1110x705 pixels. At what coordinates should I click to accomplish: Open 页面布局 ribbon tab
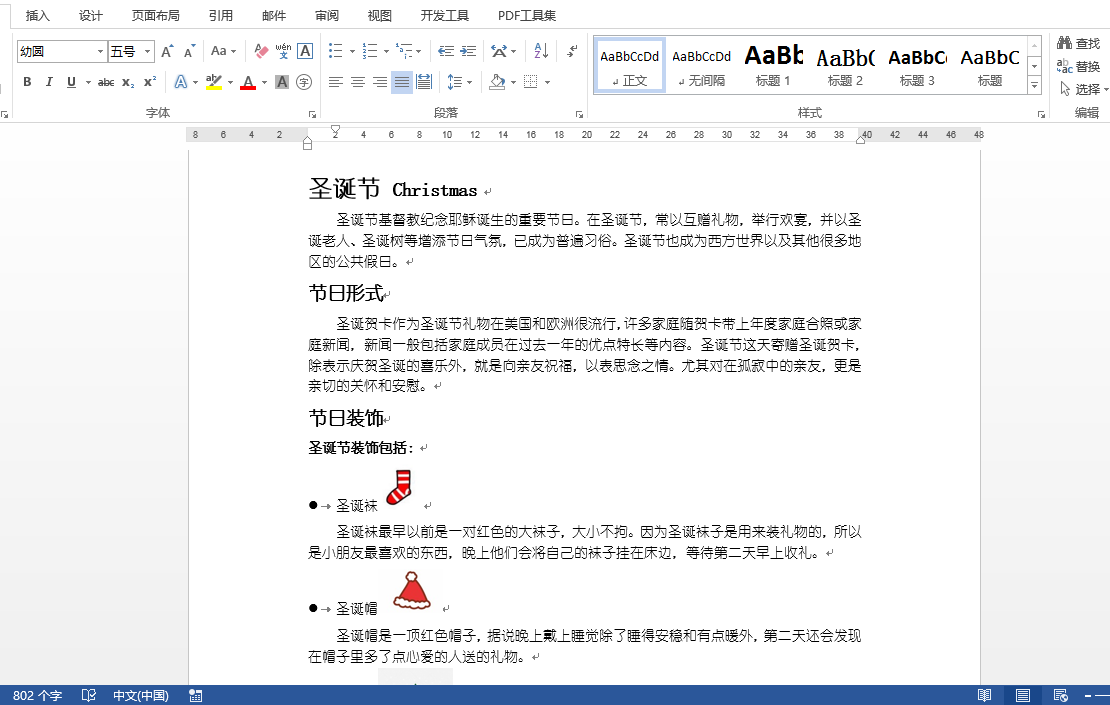tap(156, 16)
